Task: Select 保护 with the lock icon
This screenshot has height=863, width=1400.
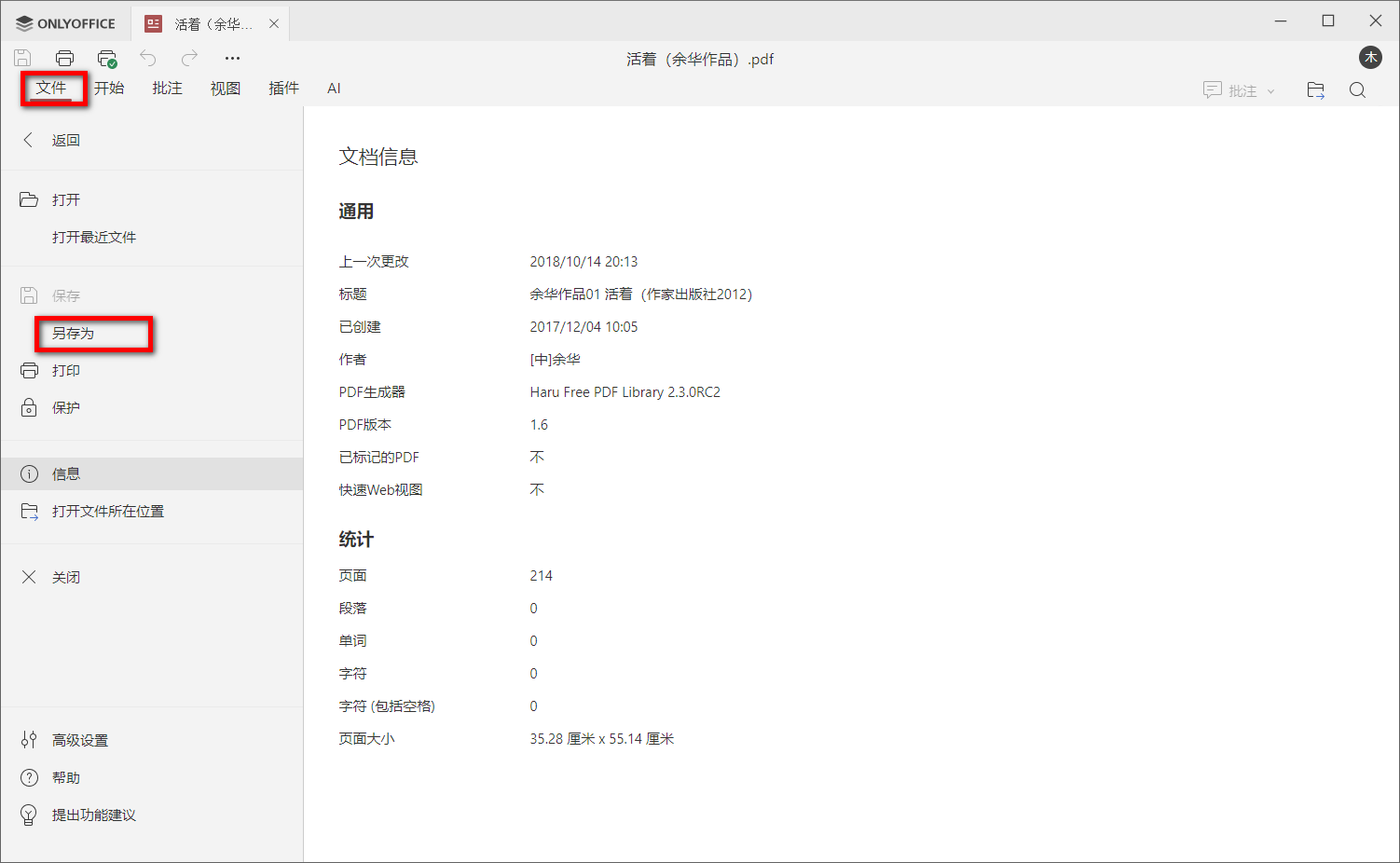Action: coord(66,407)
